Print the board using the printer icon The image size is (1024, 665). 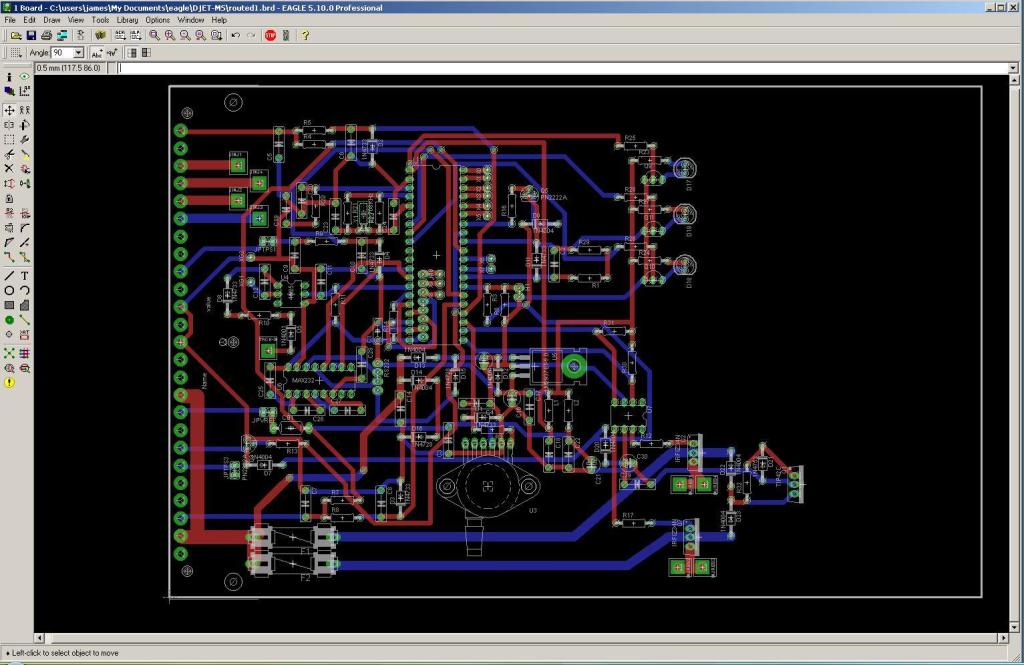(46, 35)
